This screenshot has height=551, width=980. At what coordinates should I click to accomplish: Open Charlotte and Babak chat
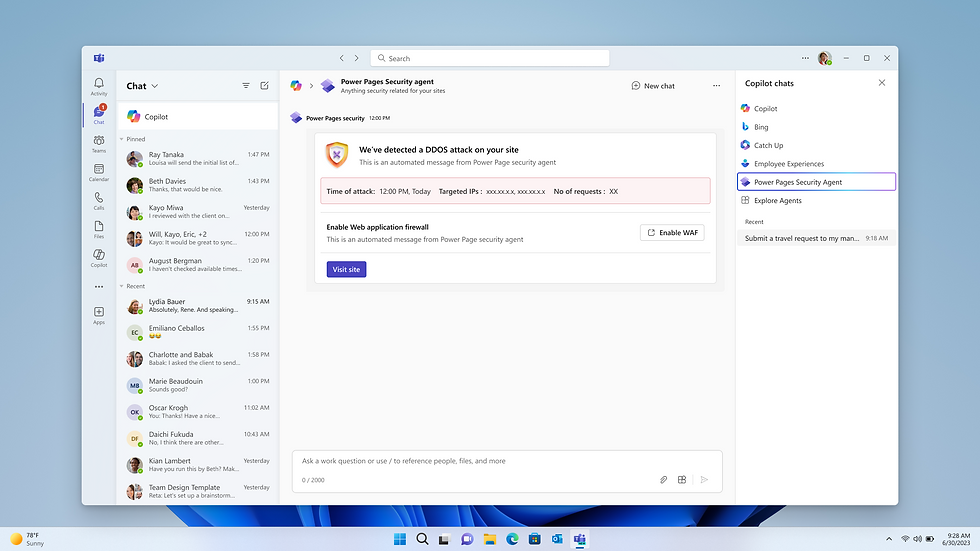point(198,359)
